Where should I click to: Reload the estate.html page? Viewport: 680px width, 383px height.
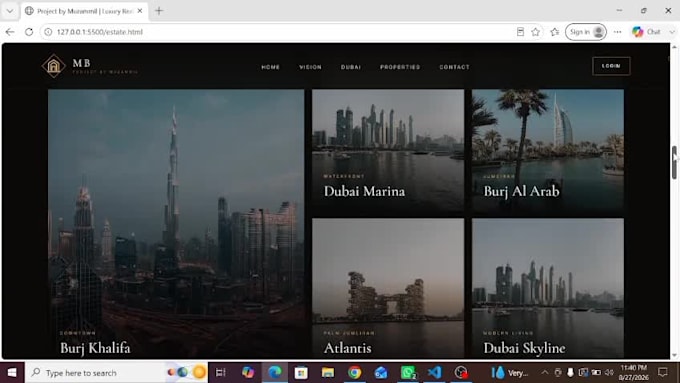(29, 32)
